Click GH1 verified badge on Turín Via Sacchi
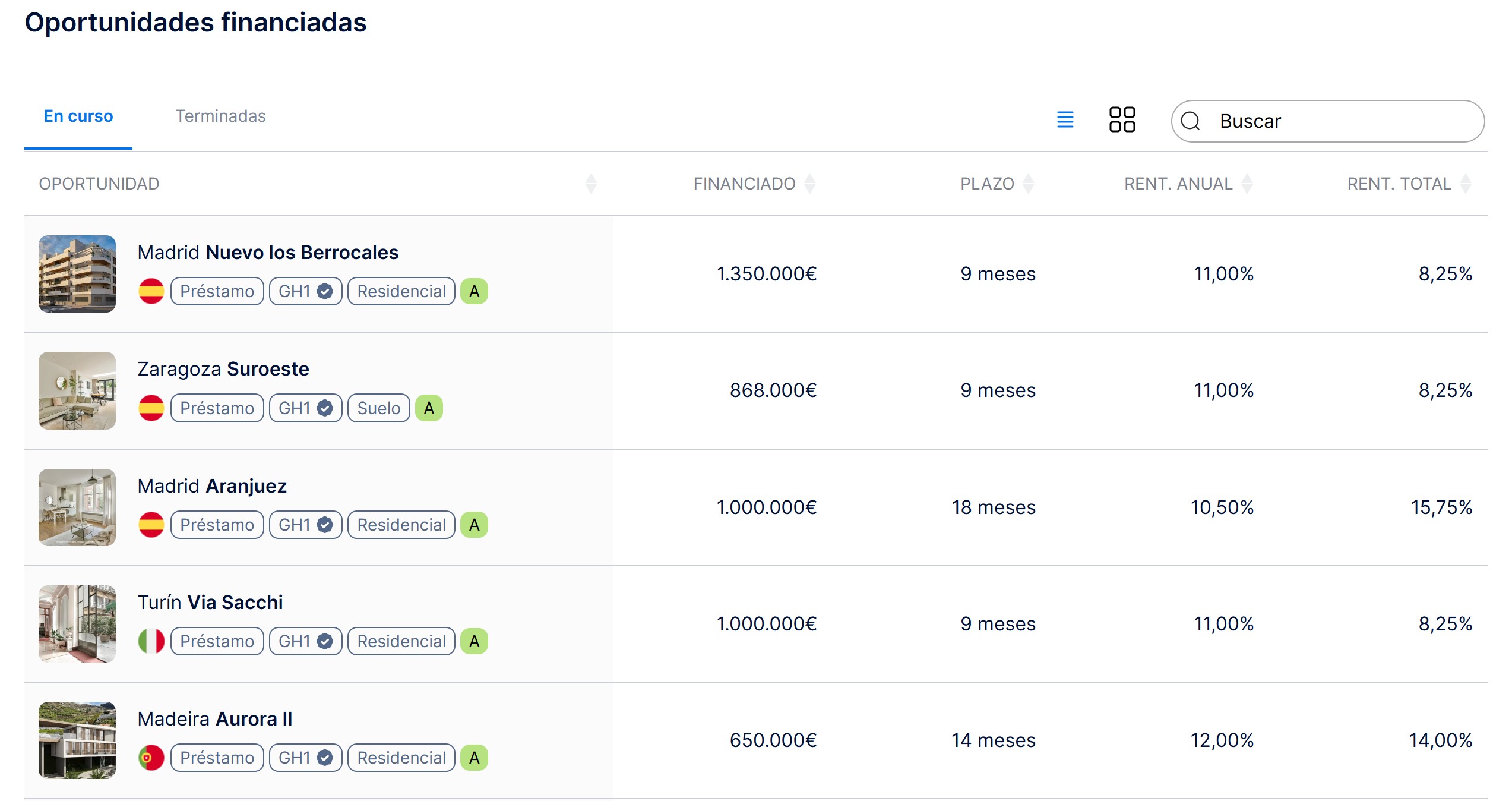The height and width of the screenshot is (801, 1512). (306, 641)
